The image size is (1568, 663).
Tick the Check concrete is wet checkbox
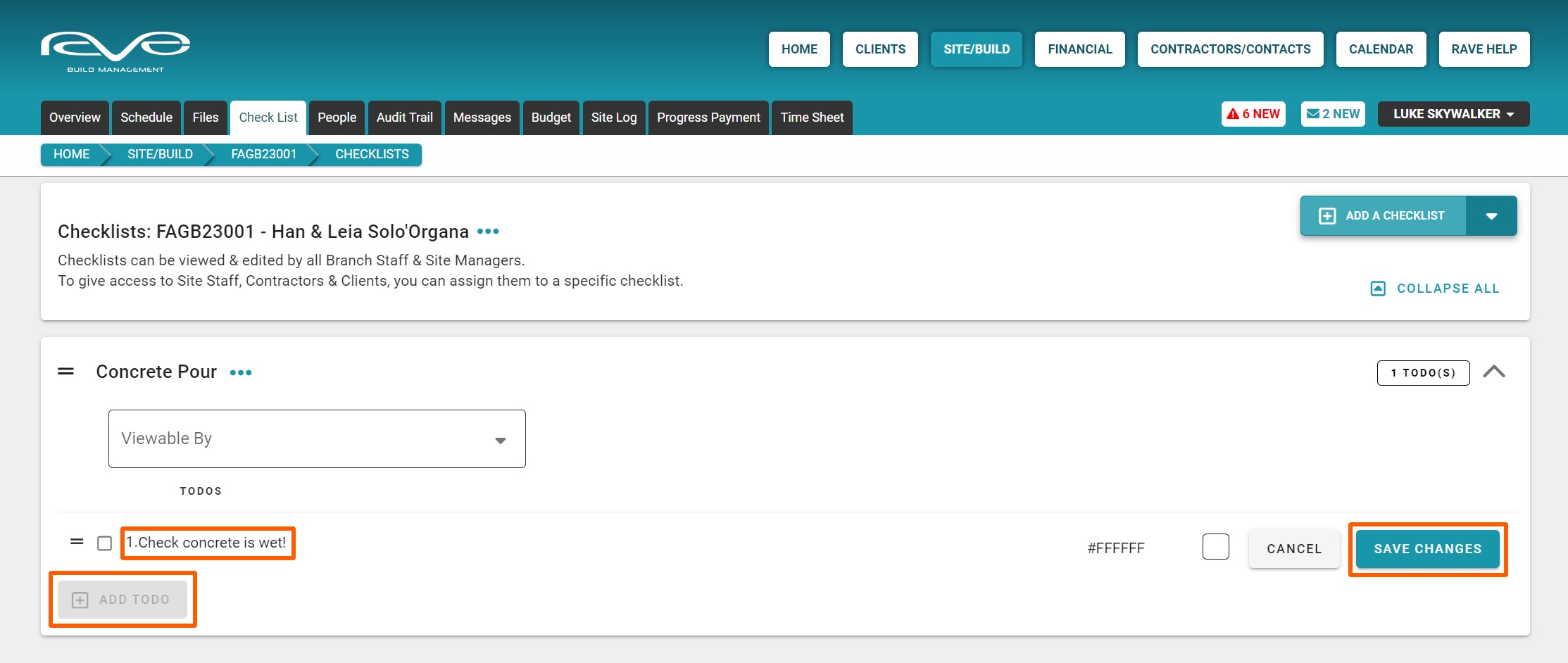click(105, 543)
